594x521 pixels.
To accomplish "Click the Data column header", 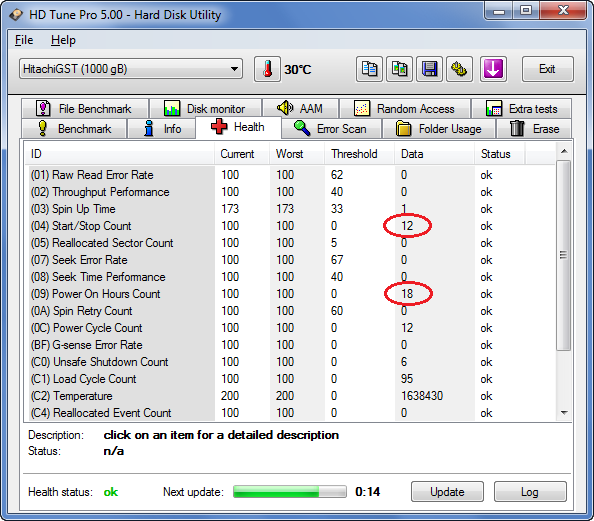I will pyautogui.click(x=434, y=154).
